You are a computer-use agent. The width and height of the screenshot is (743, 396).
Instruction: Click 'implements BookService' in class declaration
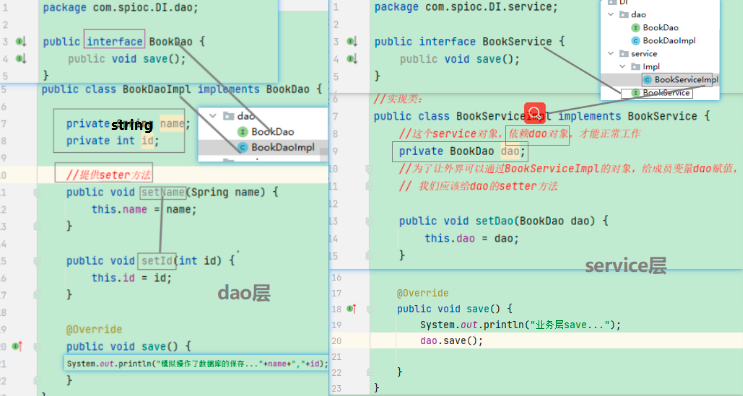coord(627,116)
